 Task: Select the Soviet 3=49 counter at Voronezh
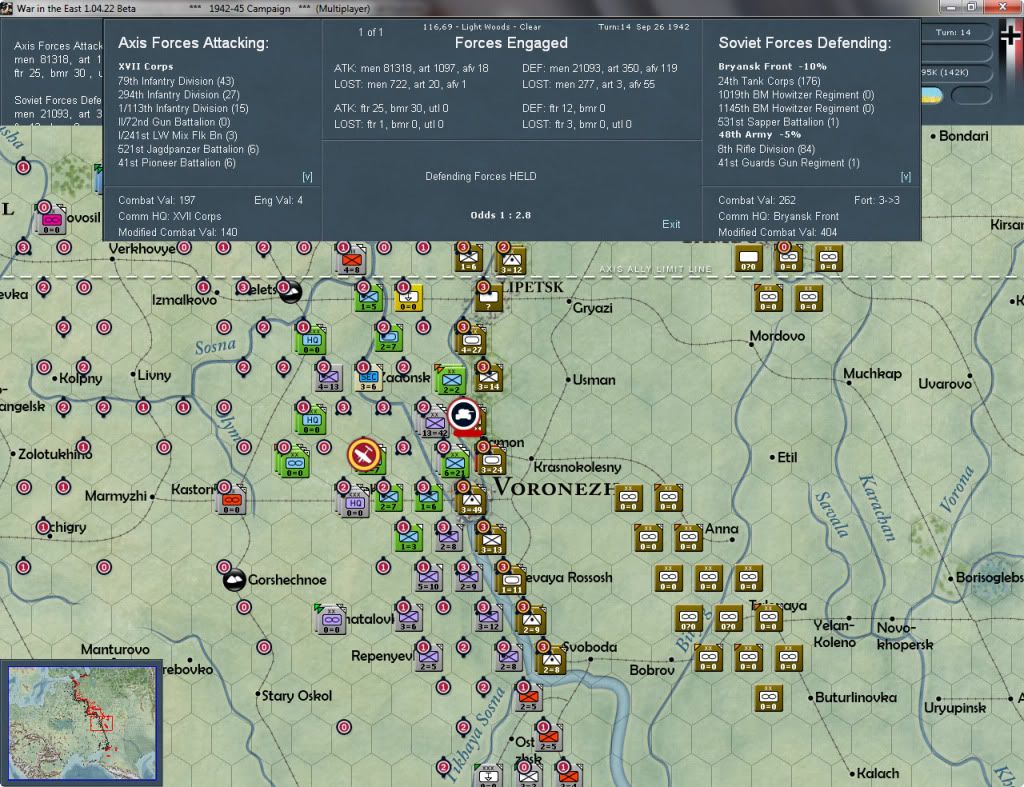[x=472, y=500]
